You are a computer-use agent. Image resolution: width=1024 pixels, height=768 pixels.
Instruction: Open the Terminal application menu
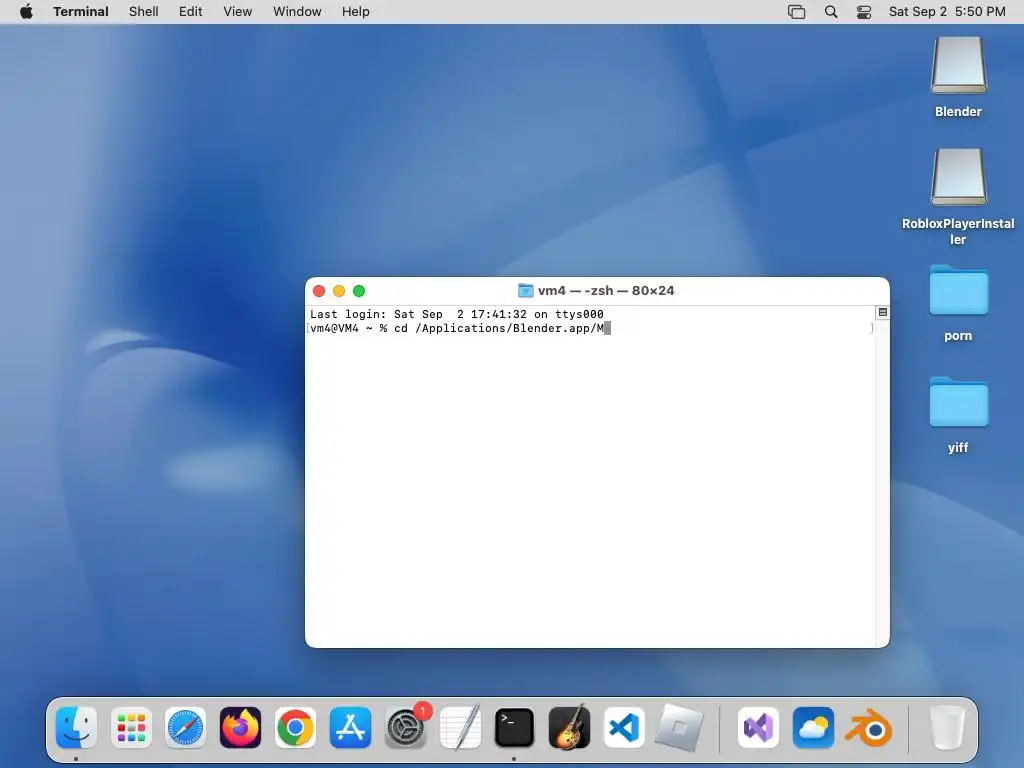[x=81, y=12]
